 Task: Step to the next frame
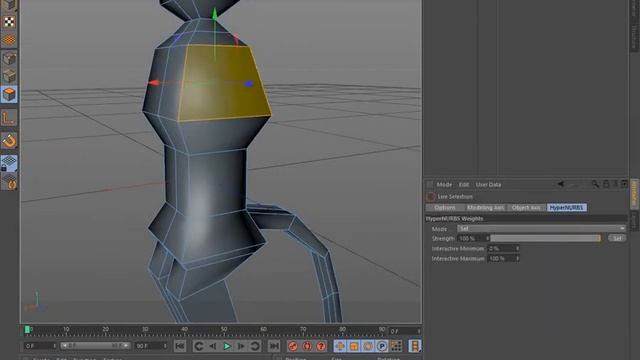(x=241, y=346)
